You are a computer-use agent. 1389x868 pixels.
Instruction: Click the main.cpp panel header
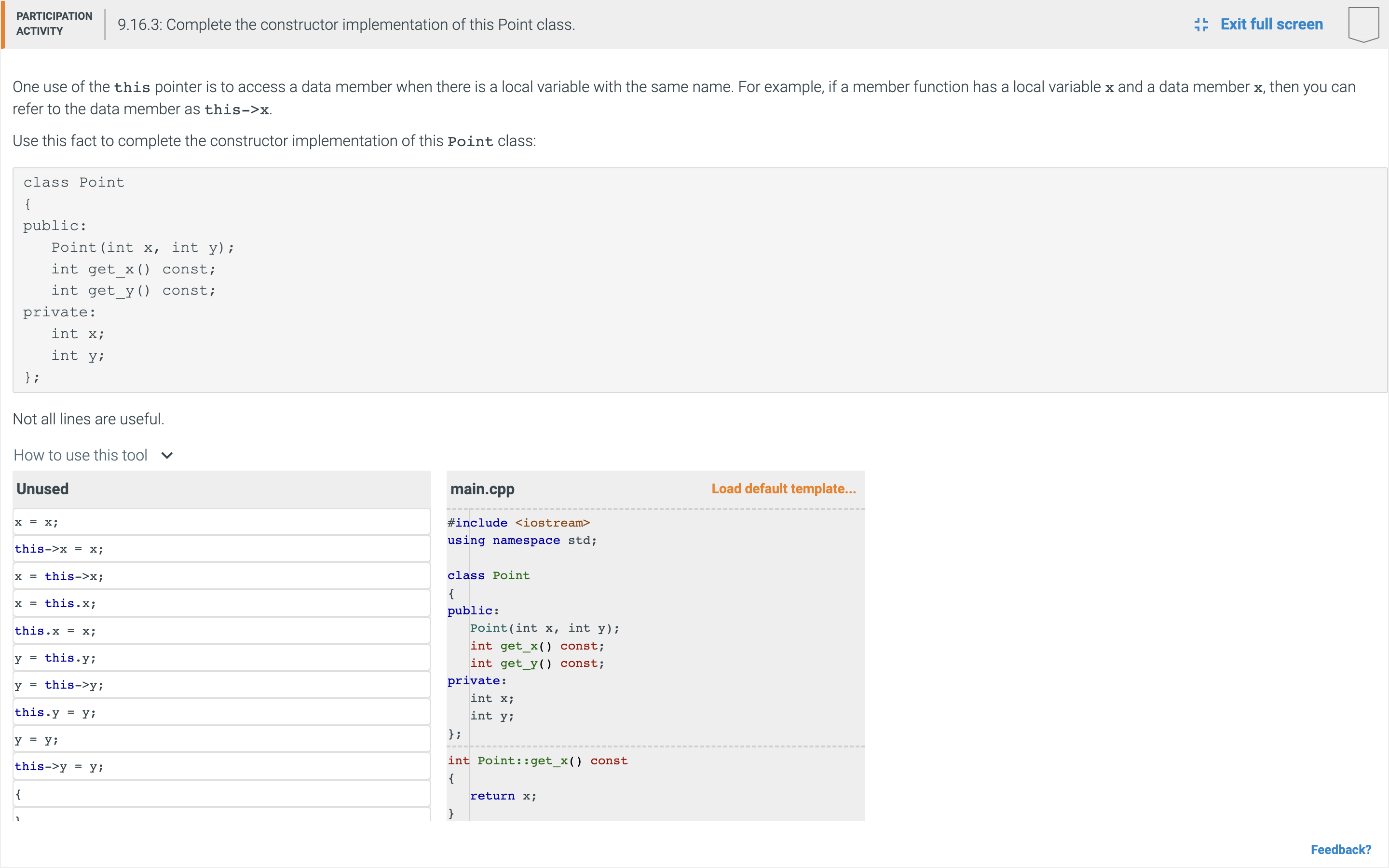(482, 489)
